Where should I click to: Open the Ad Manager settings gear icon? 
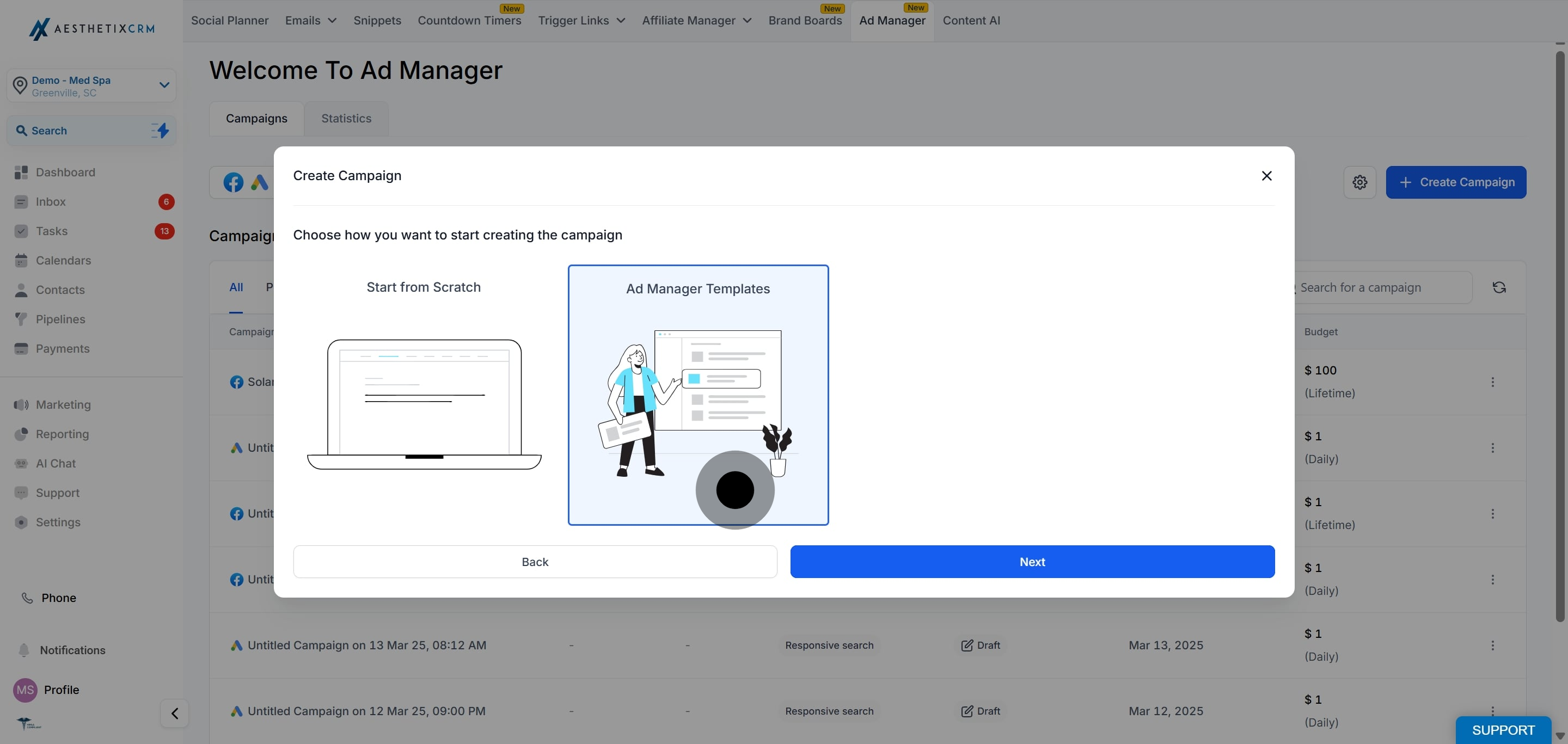click(1359, 182)
